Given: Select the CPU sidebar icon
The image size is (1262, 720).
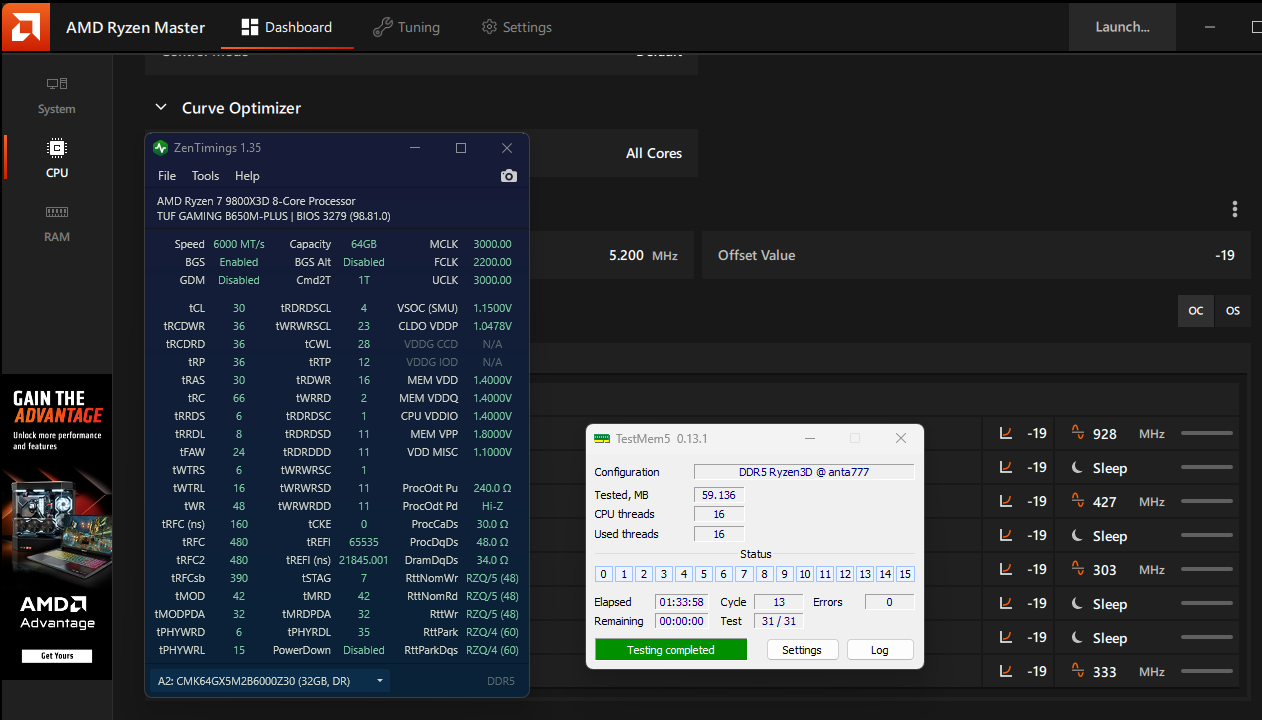Looking at the screenshot, I should 57,149.
